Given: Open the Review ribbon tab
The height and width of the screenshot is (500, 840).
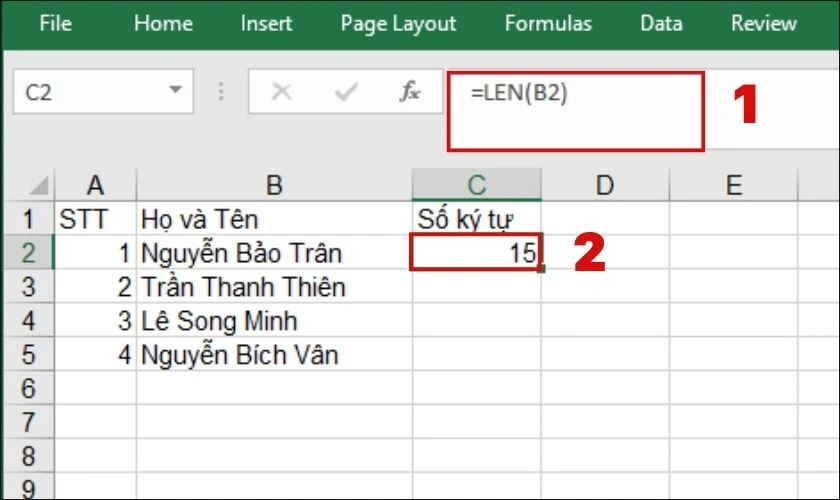Looking at the screenshot, I should 763,24.
